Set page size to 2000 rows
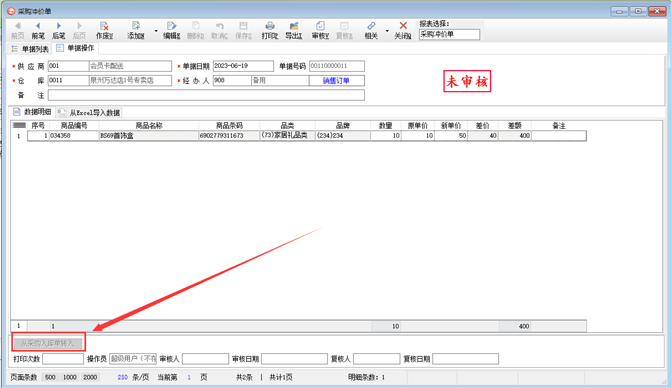 (90, 377)
